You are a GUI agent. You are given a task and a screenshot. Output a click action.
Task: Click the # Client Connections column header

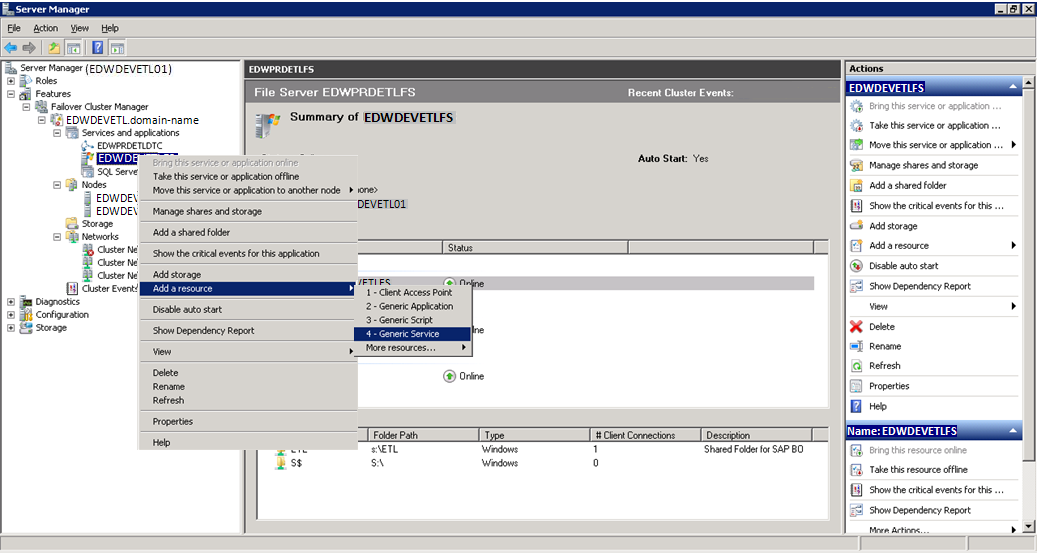tap(645, 435)
